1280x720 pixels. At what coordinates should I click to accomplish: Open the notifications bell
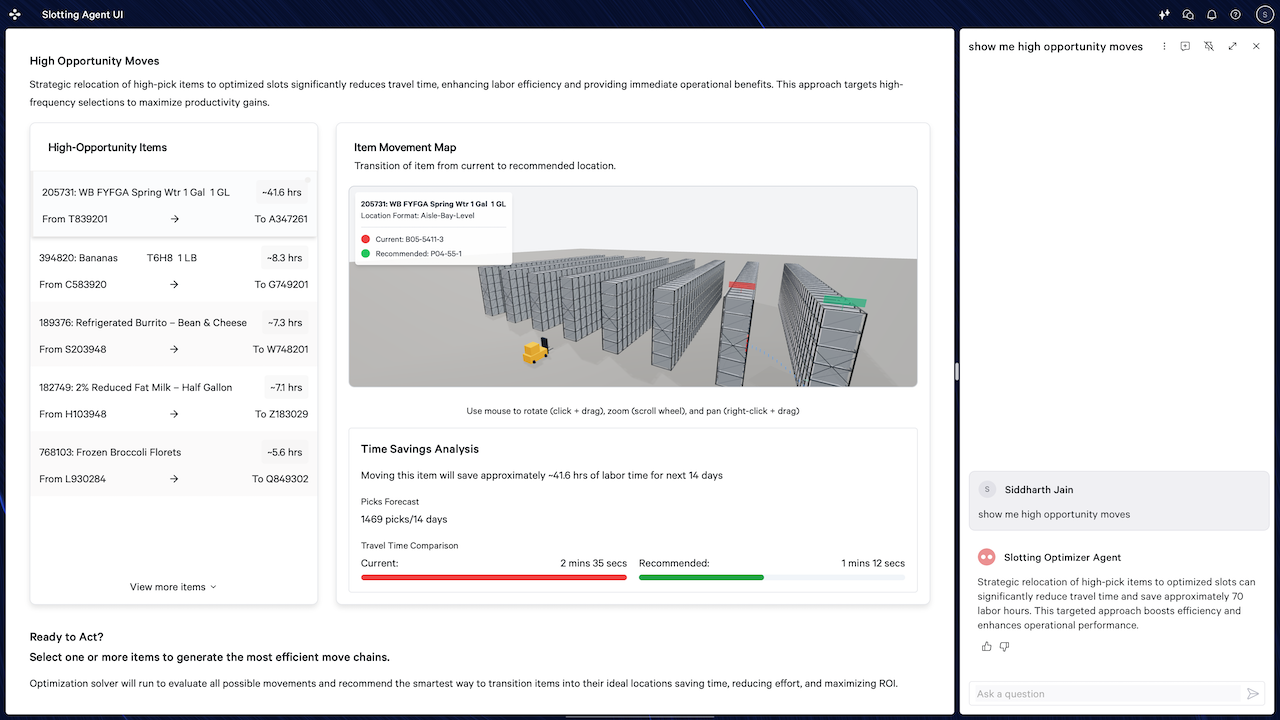coord(1212,15)
